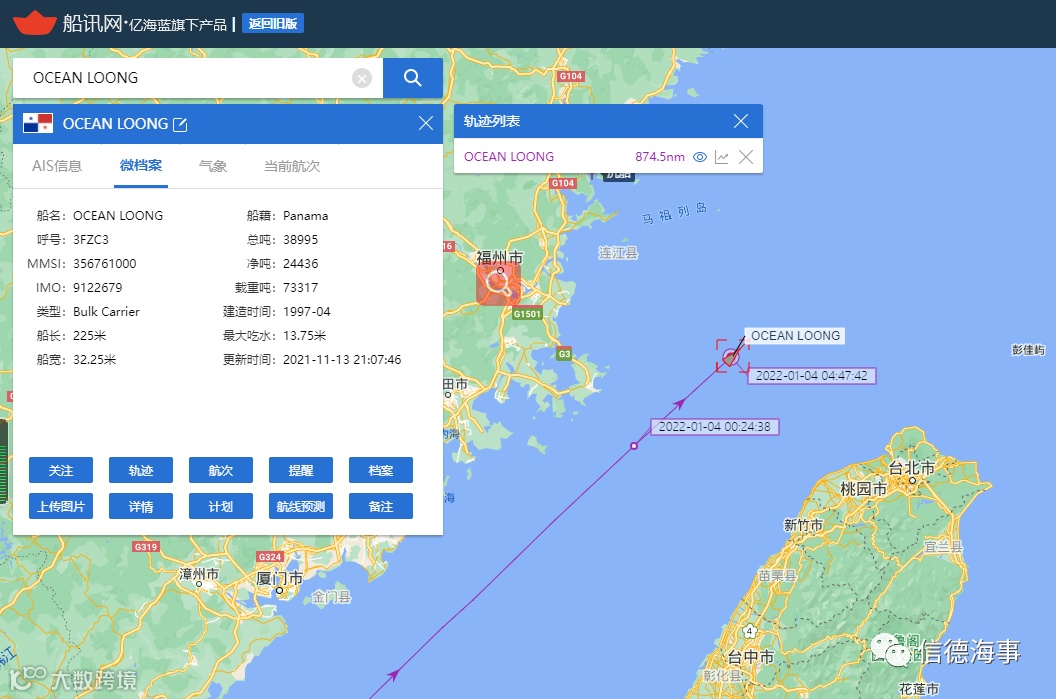
Task: Click the 船讯网 site title
Action: (x=92, y=24)
